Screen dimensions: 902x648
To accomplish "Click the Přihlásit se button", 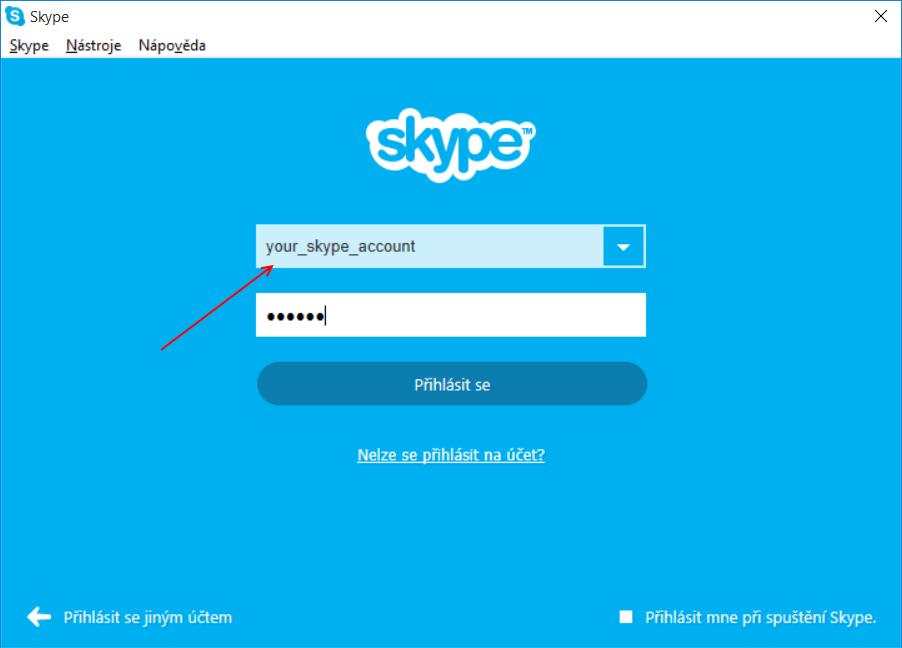I will 452,384.
